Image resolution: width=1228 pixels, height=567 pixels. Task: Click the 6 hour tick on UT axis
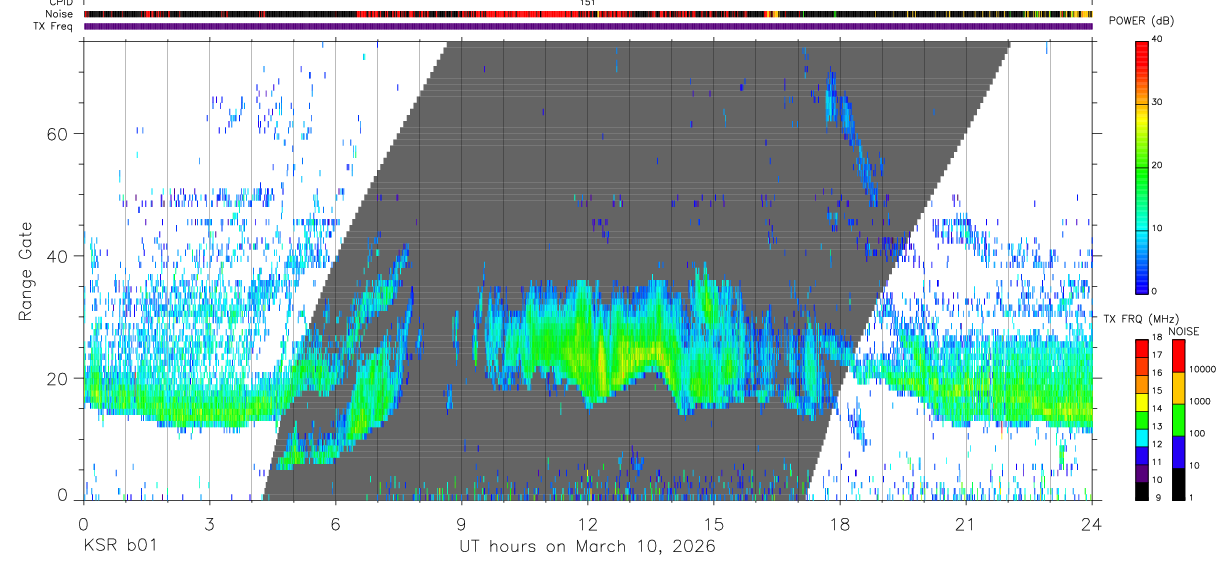pyautogui.click(x=335, y=524)
